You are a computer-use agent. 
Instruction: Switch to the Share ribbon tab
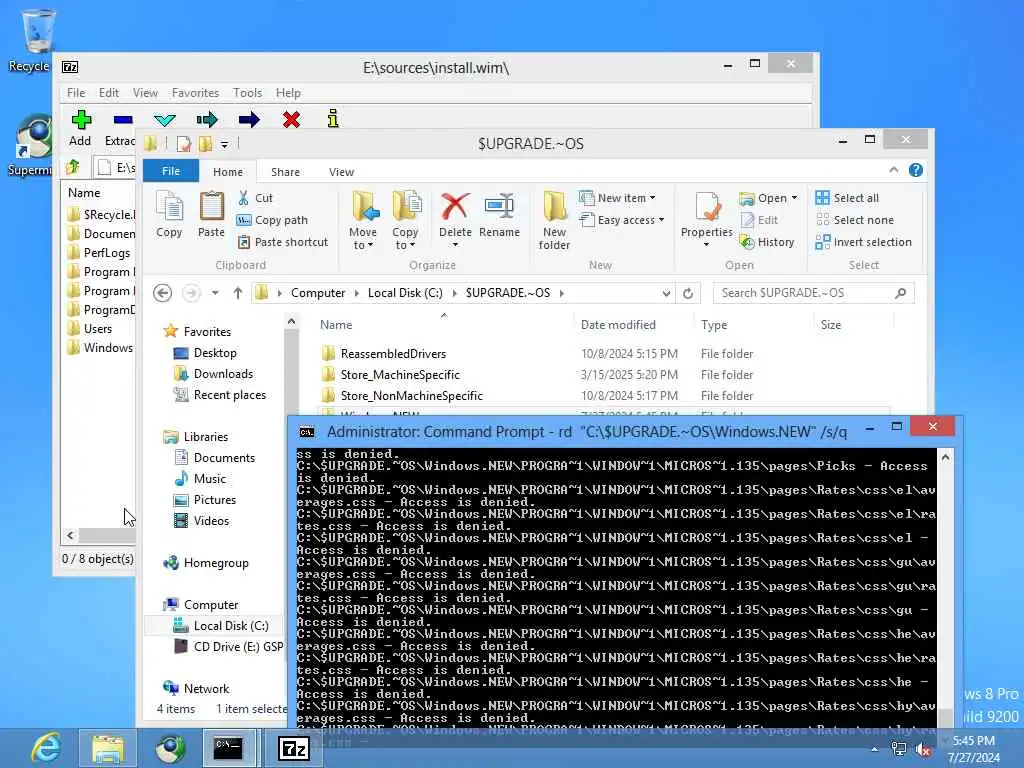(285, 172)
